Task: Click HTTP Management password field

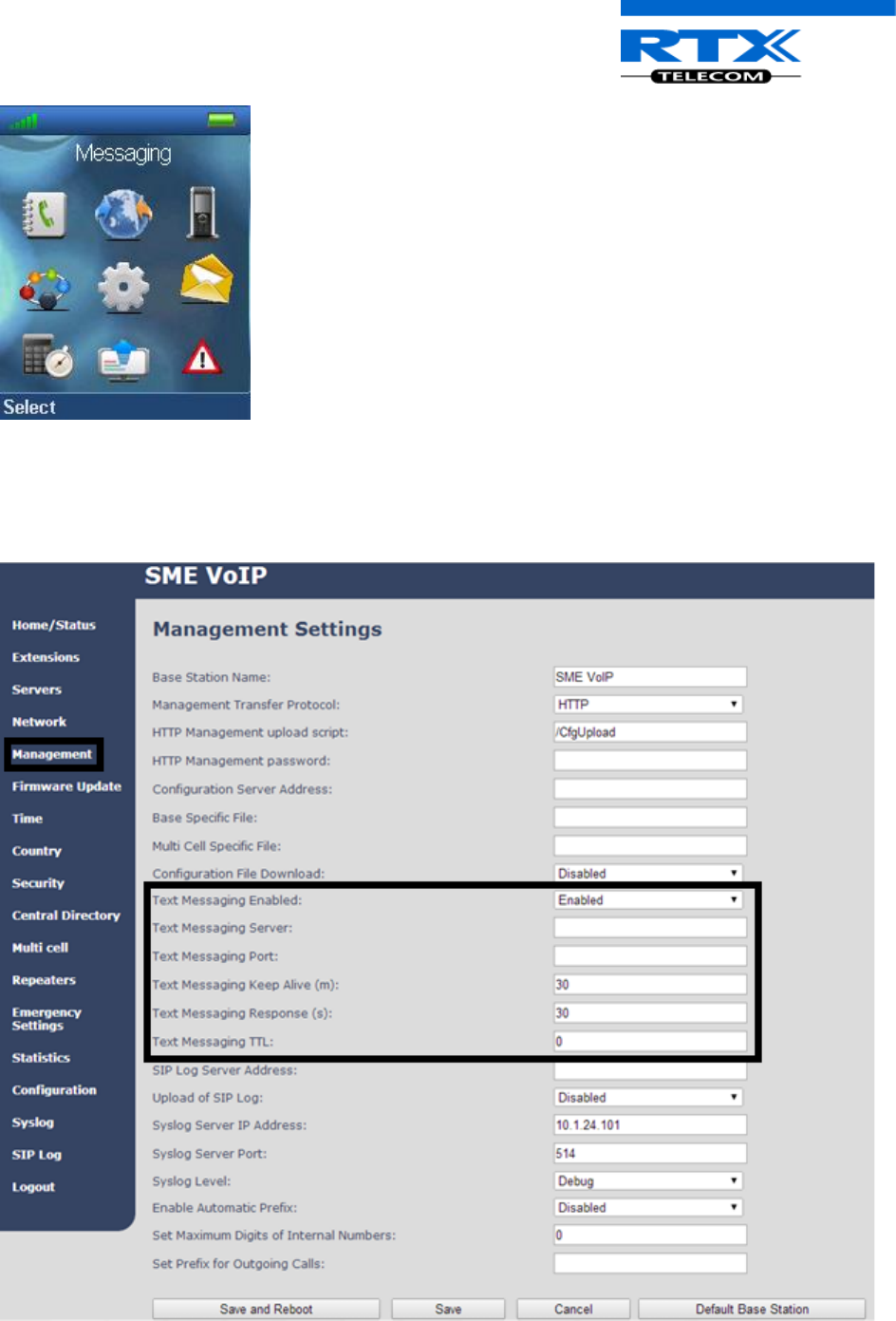Action: pos(650,761)
